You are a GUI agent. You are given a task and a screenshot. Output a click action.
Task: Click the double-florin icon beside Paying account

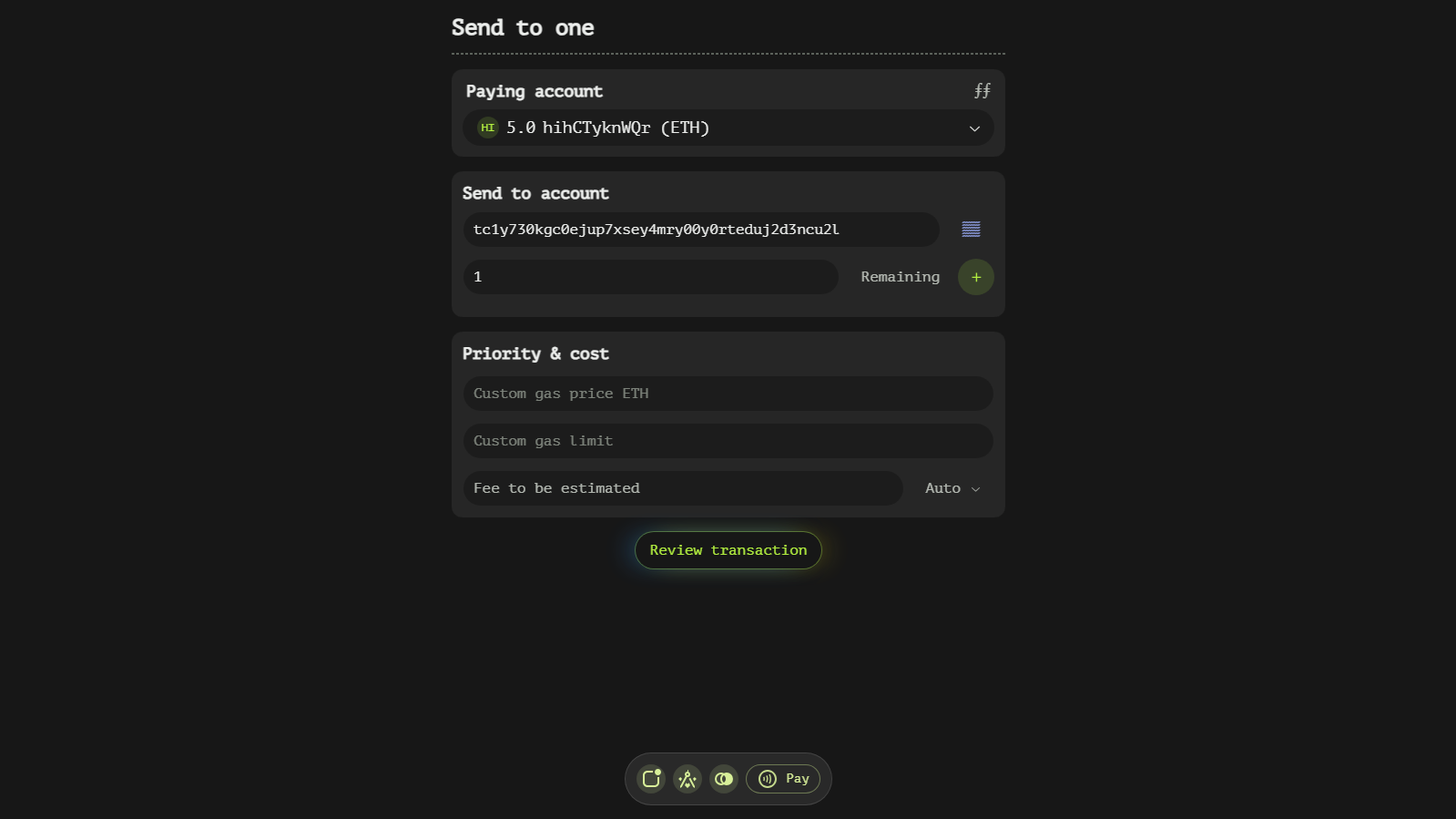[982, 91]
